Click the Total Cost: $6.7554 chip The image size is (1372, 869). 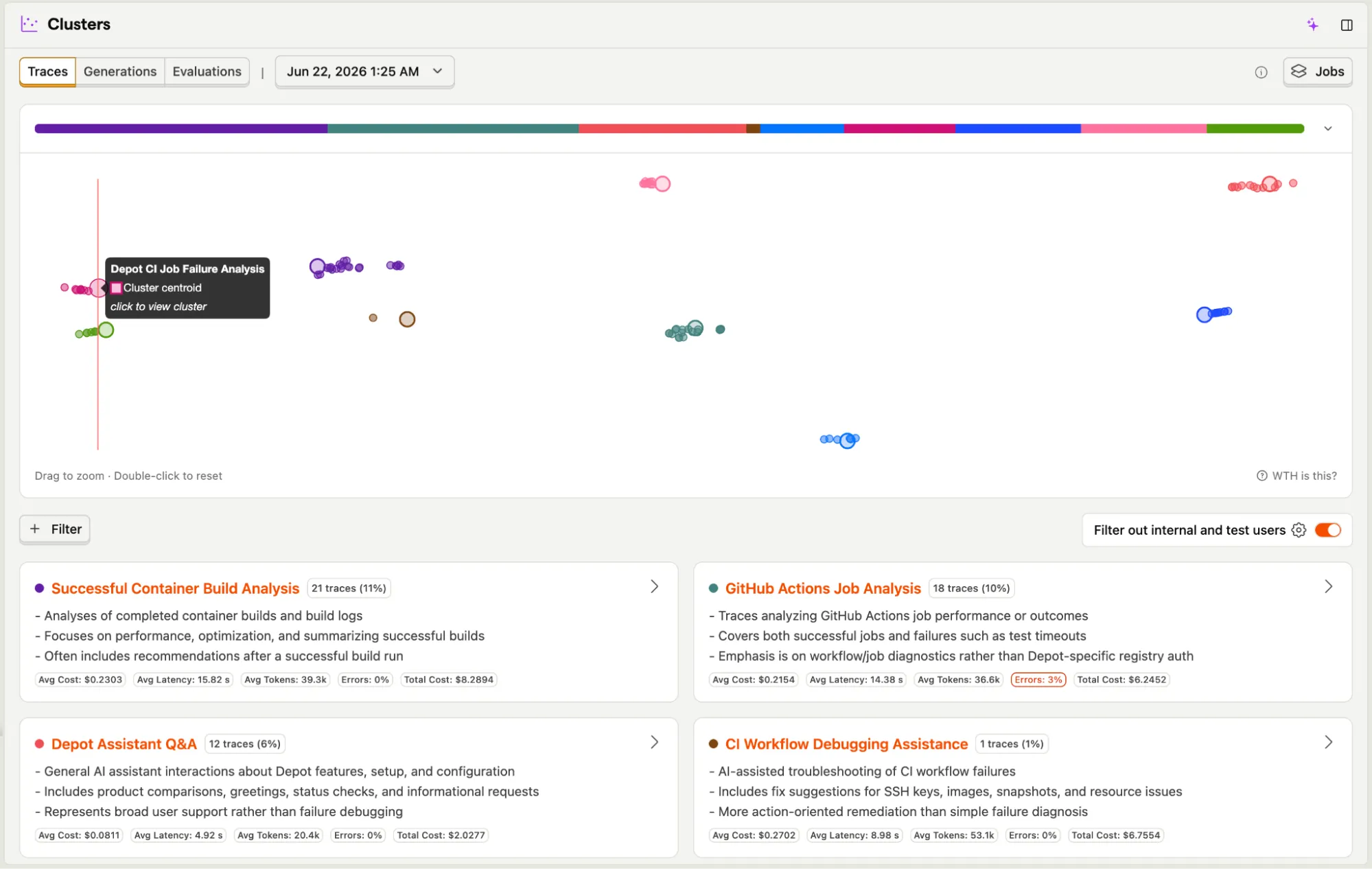coord(1115,835)
